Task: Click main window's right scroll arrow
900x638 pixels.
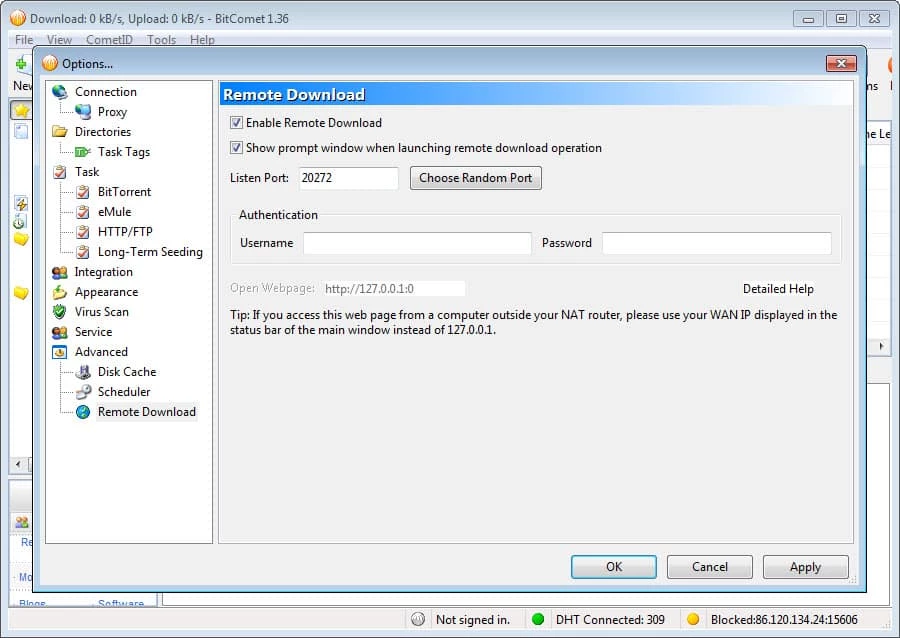Action: tap(881, 347)
